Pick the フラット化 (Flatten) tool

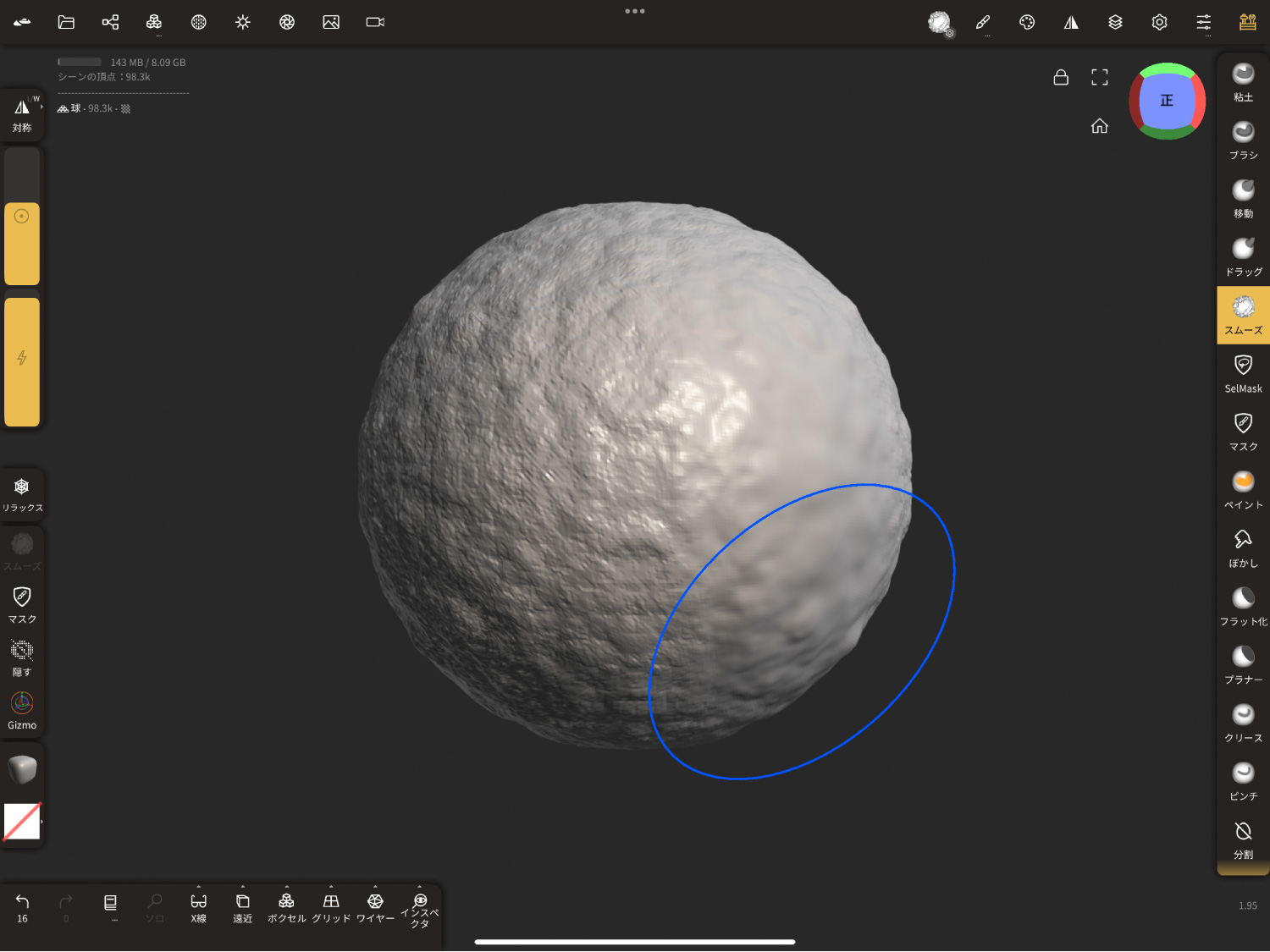[x=1243, y=607]
